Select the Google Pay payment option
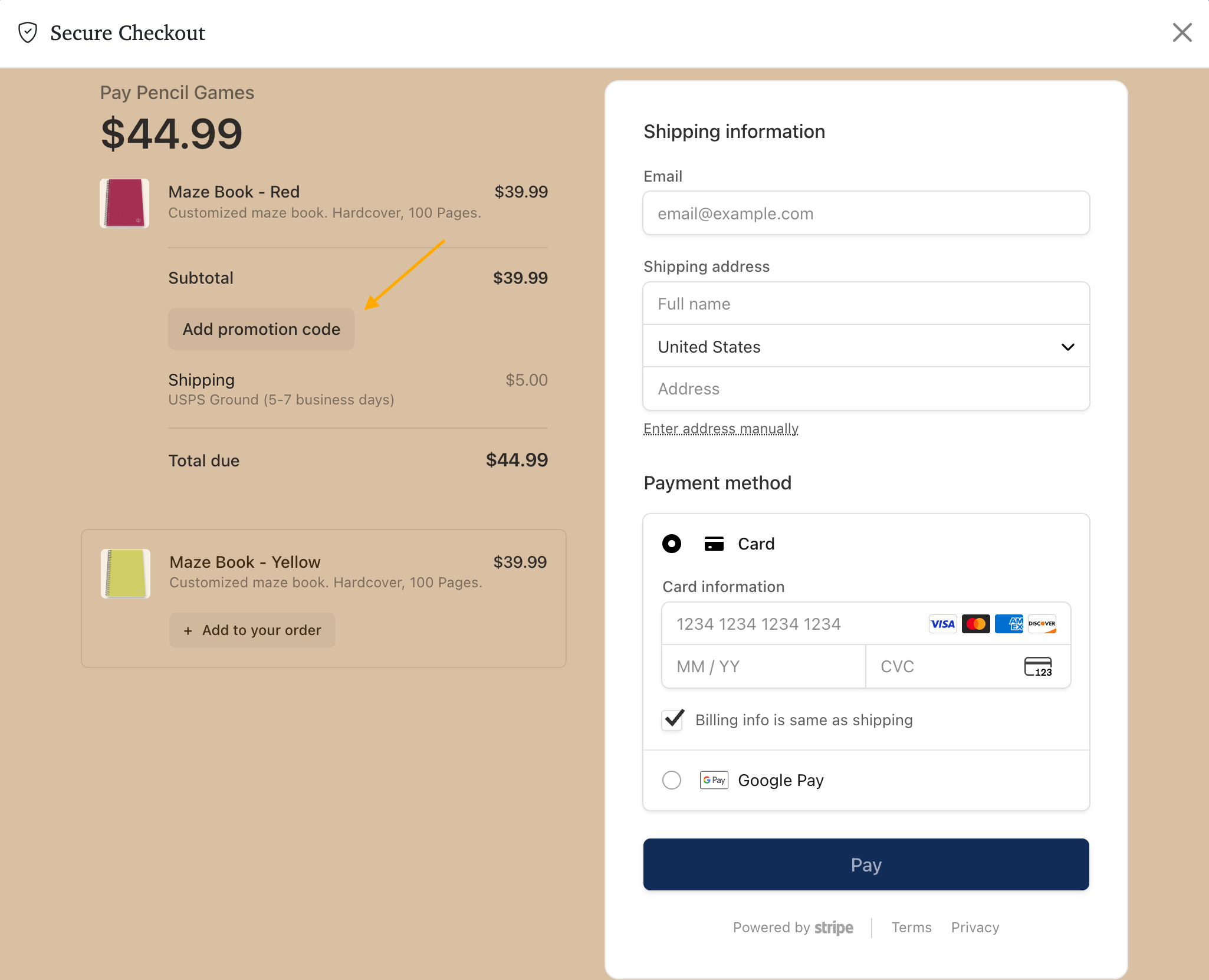Image resolution: width=1209 pixels, height=980 pixels. point(671,780)
